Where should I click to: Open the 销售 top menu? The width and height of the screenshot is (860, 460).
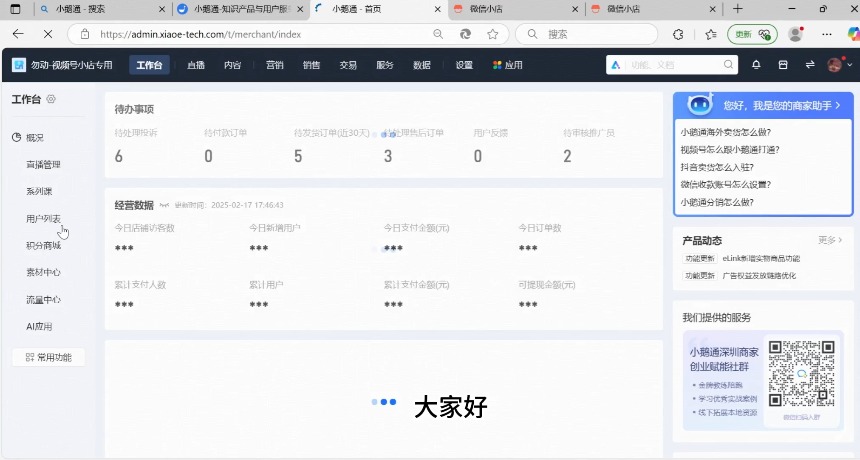pos(311,65)
